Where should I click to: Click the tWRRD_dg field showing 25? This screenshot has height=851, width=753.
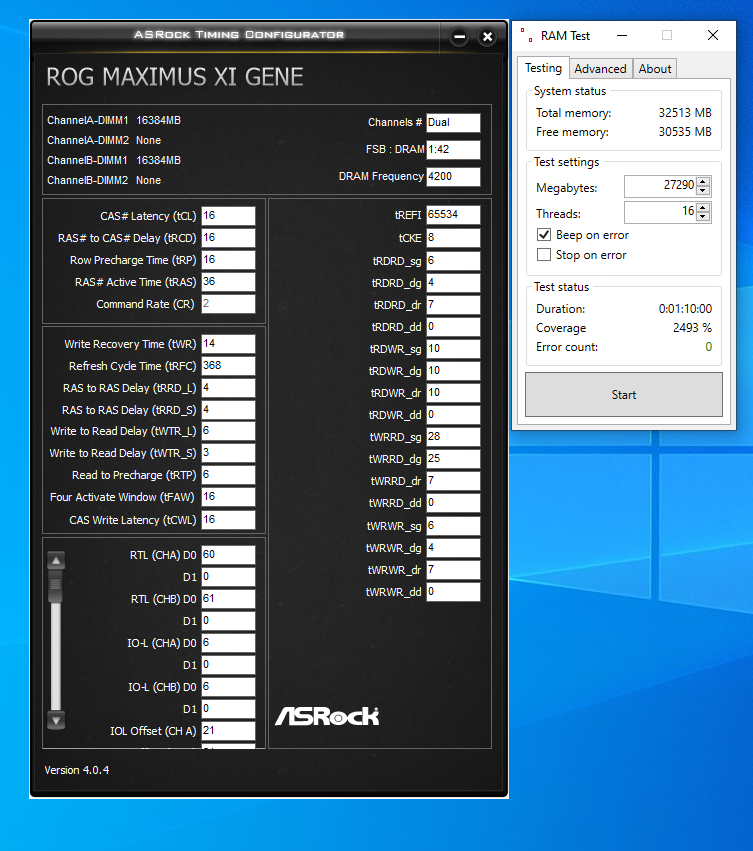tap(453, 459)
